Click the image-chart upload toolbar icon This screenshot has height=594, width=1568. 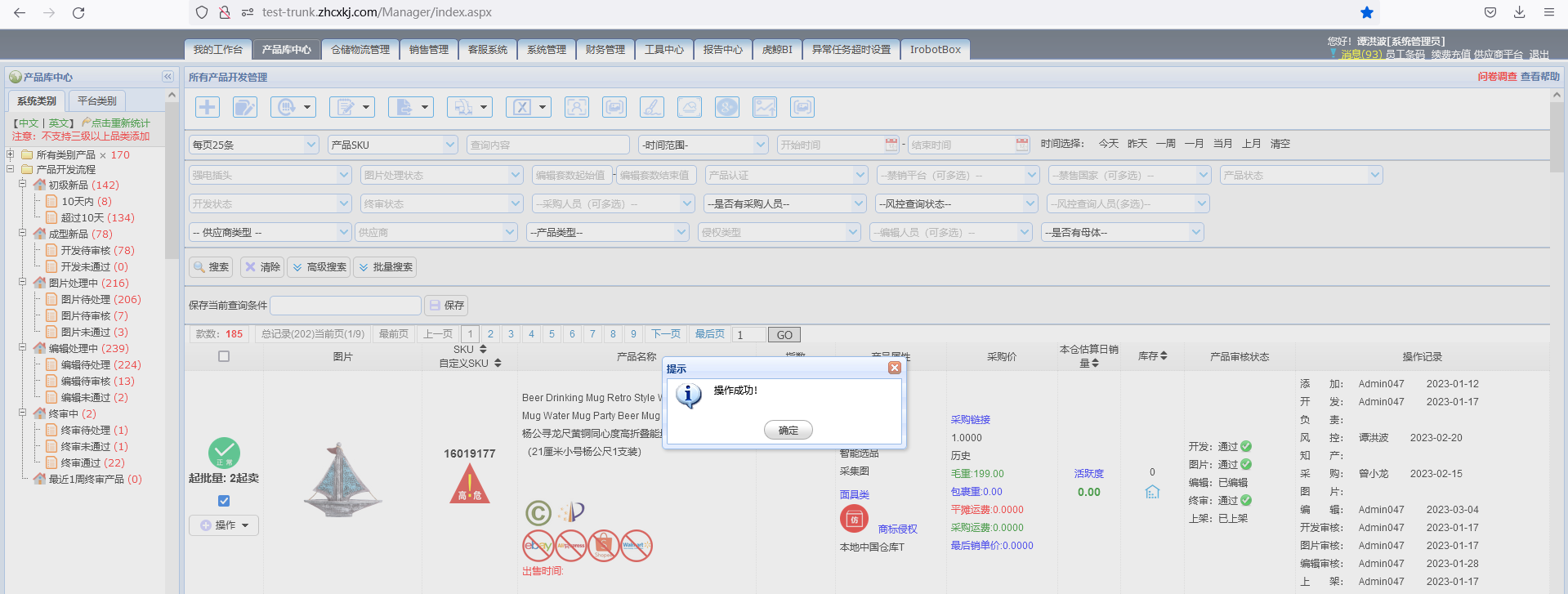point(765,107)
